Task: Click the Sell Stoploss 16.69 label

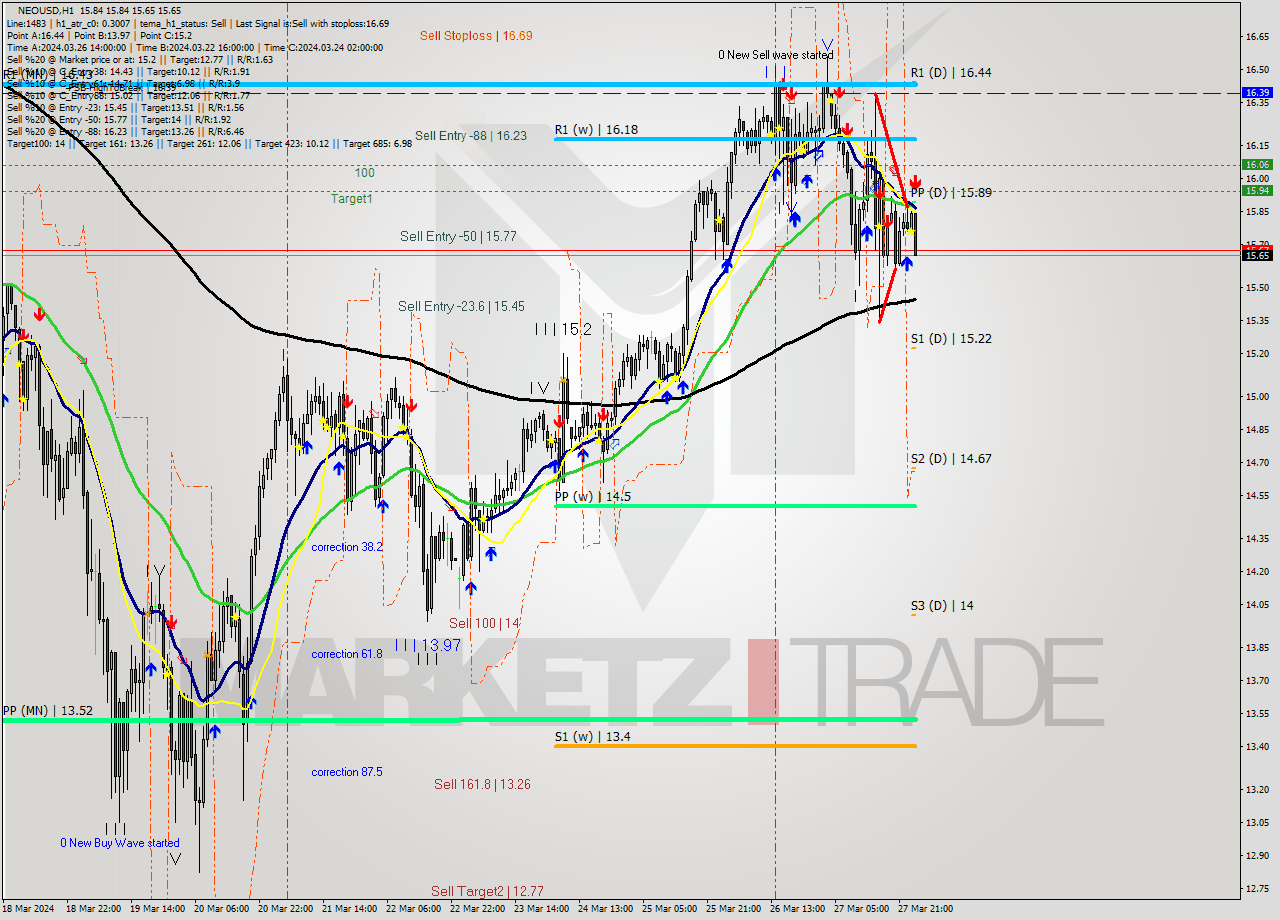Action: 476,36
